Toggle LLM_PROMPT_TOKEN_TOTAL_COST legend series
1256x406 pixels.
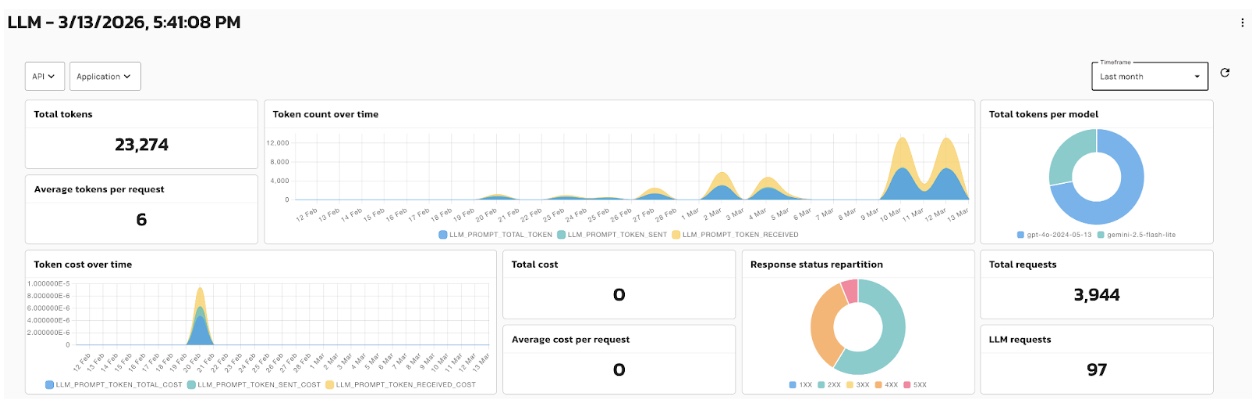pos(113,384)
